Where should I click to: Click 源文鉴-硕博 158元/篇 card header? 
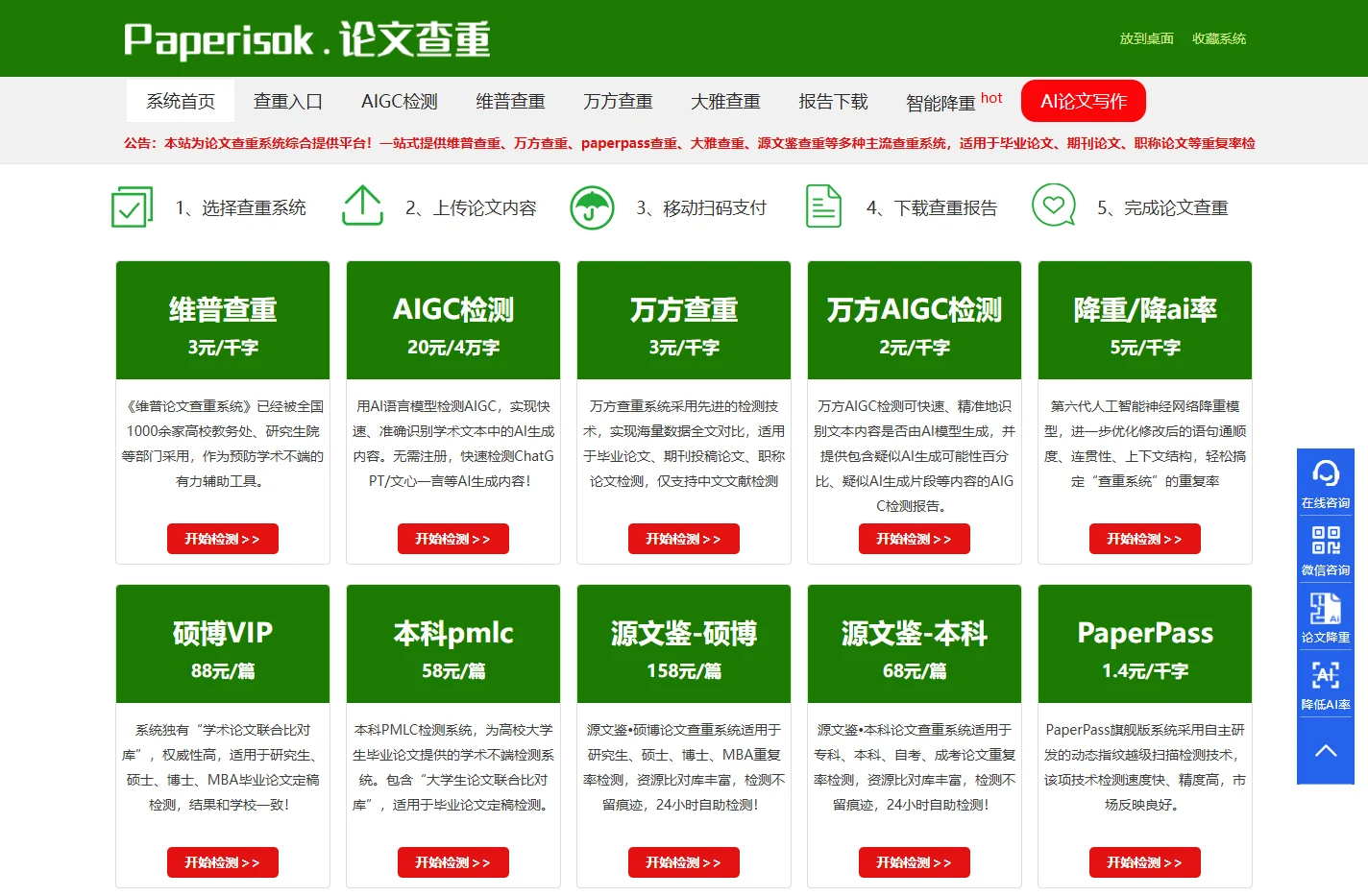684,644
